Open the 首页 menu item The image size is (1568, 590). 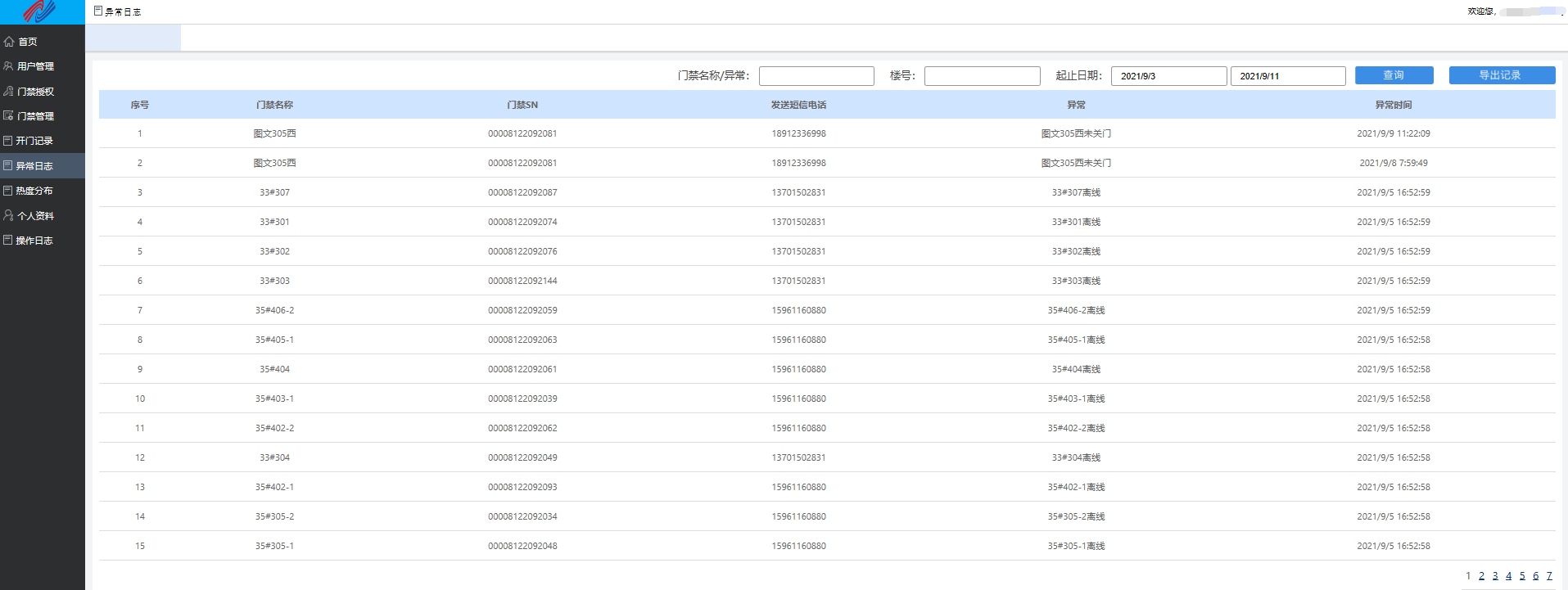point(28,42)
